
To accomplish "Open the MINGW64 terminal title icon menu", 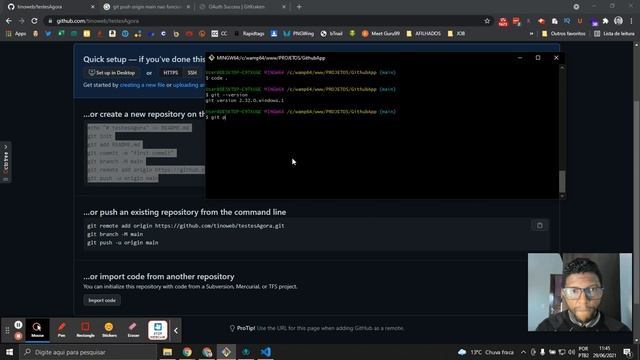I will (211, 58).
